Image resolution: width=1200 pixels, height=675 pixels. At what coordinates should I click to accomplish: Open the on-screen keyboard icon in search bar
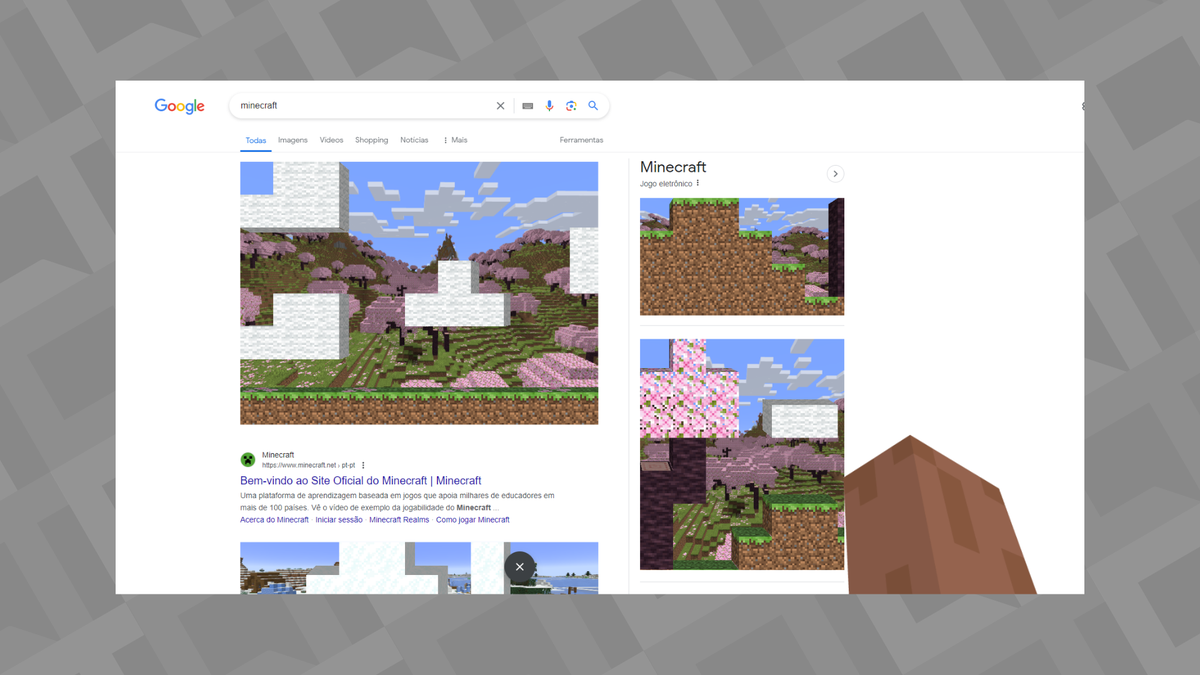(527, 105)
